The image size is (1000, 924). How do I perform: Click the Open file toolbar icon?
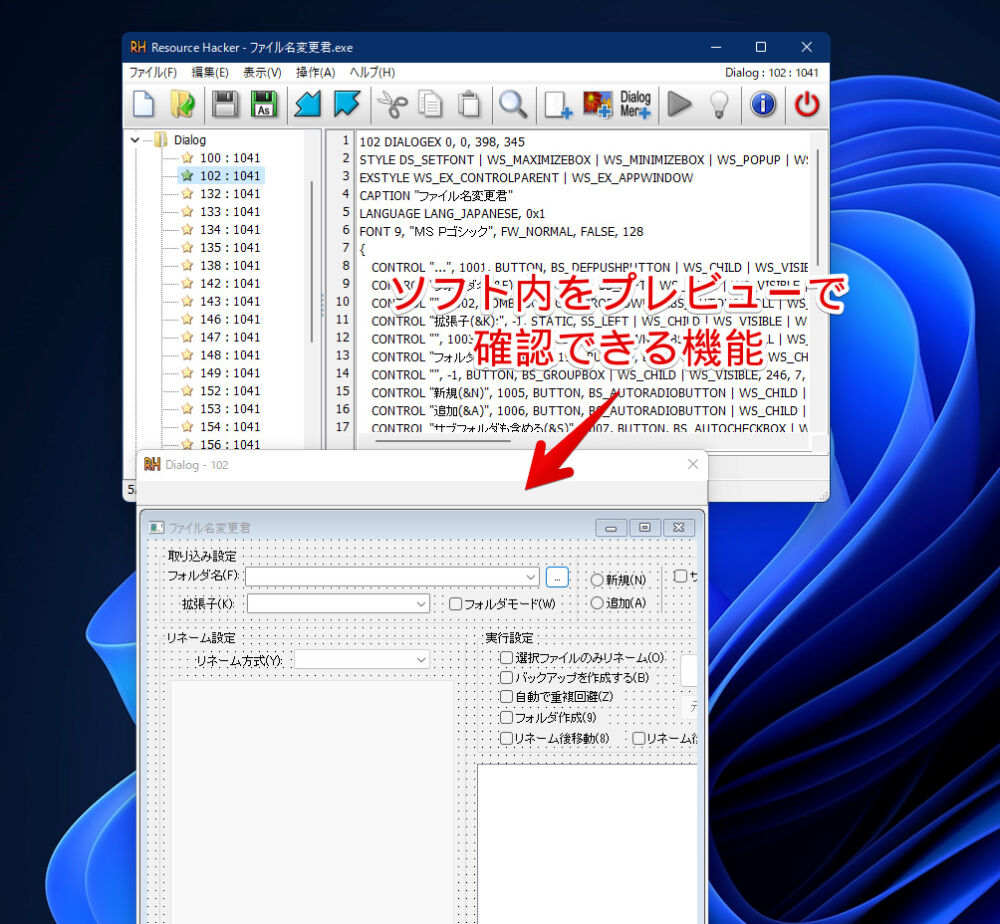(x=183, y=104)
